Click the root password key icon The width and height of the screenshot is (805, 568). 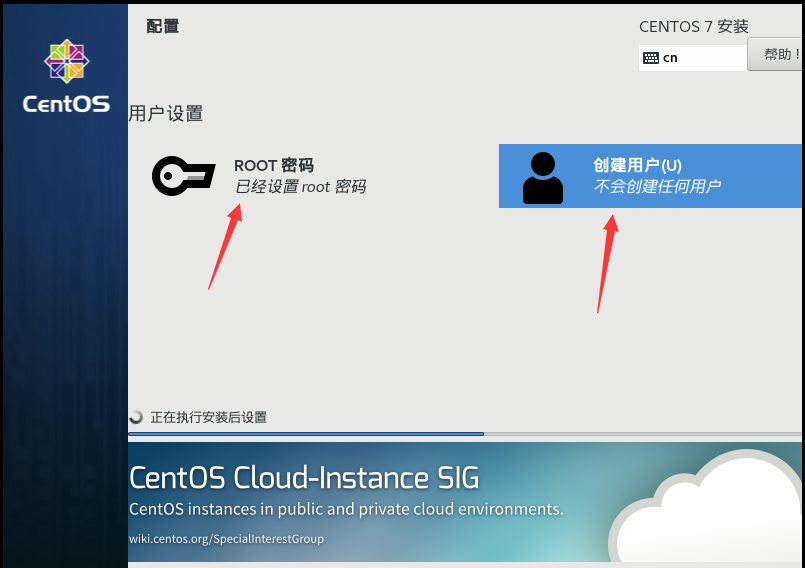click(183, 176)
